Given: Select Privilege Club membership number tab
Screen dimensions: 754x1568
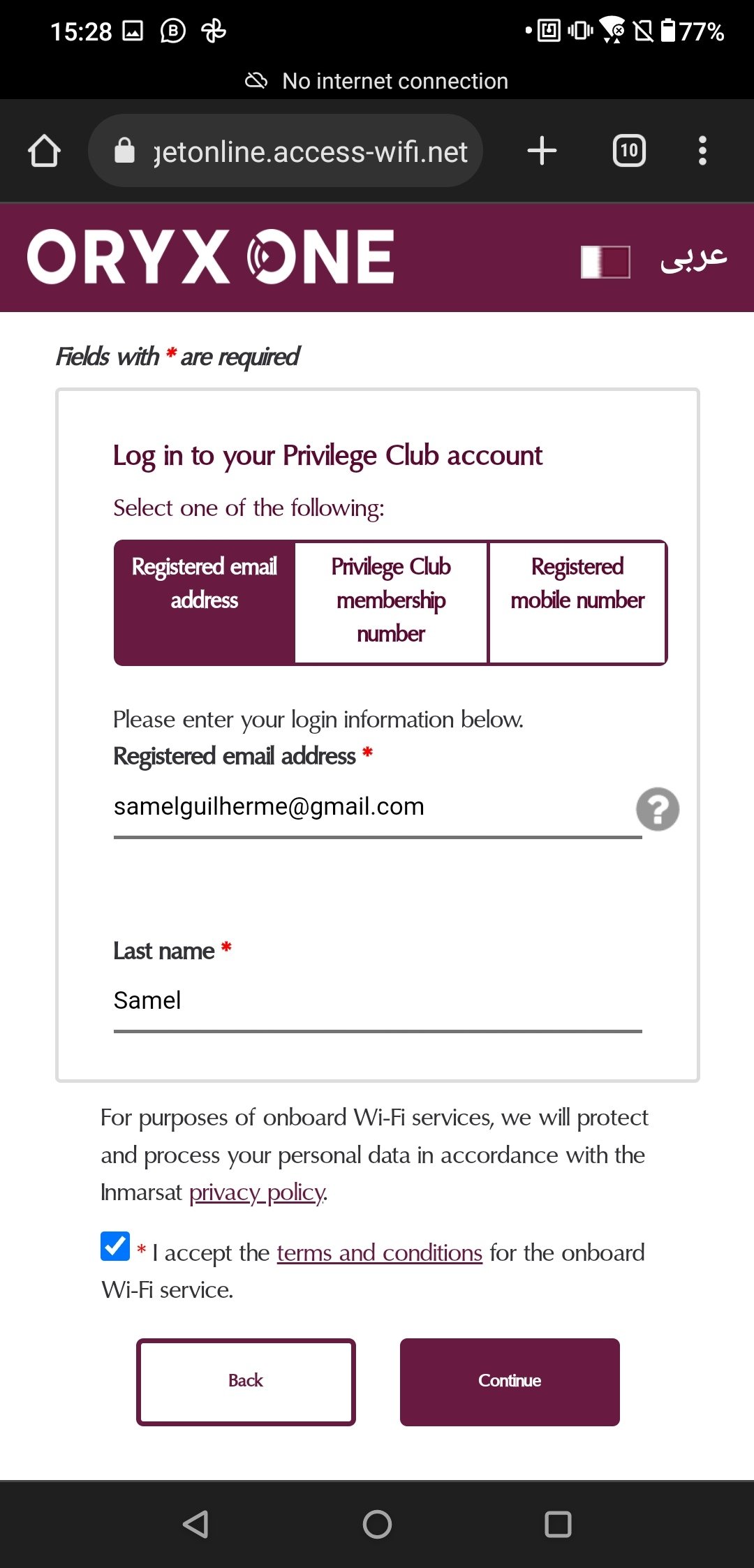Looking at the screenshot, I should 391,602.
